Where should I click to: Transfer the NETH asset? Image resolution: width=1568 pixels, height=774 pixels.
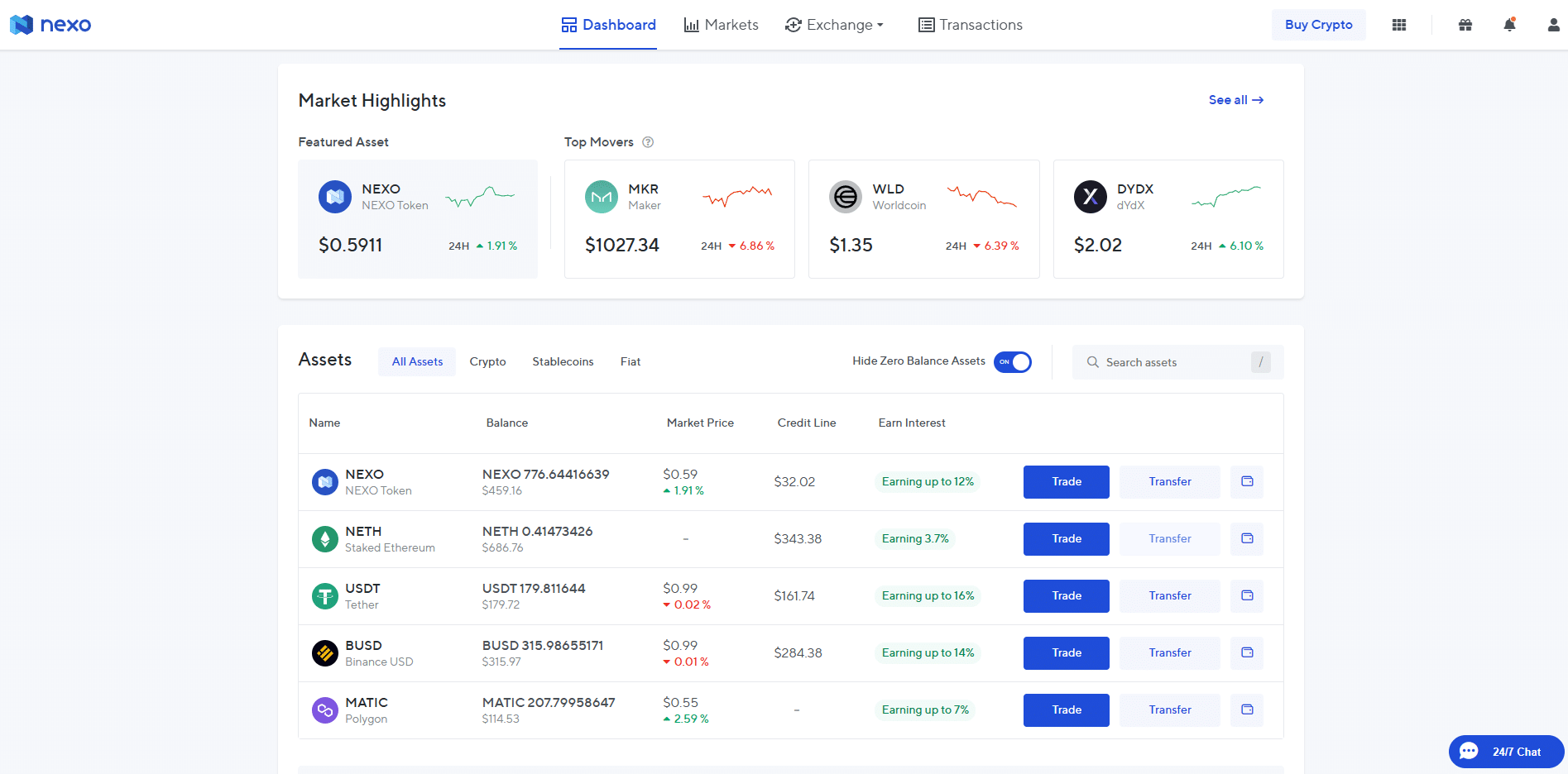point(1170,539)
